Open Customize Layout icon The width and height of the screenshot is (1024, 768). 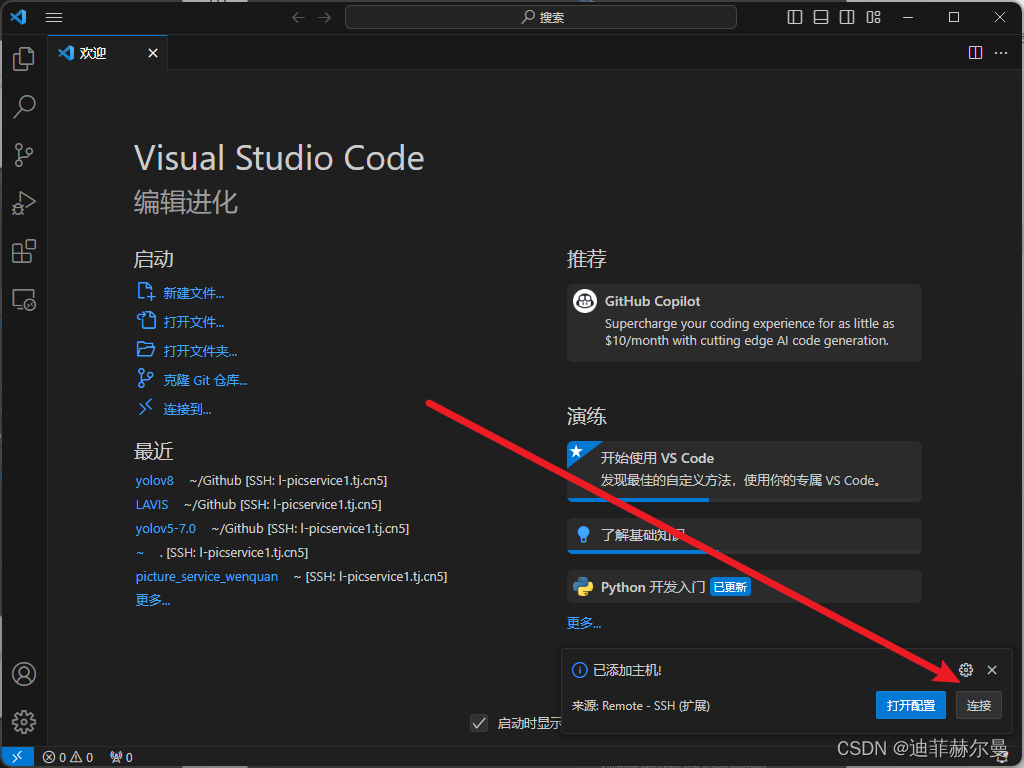click(x=874, y=18)
